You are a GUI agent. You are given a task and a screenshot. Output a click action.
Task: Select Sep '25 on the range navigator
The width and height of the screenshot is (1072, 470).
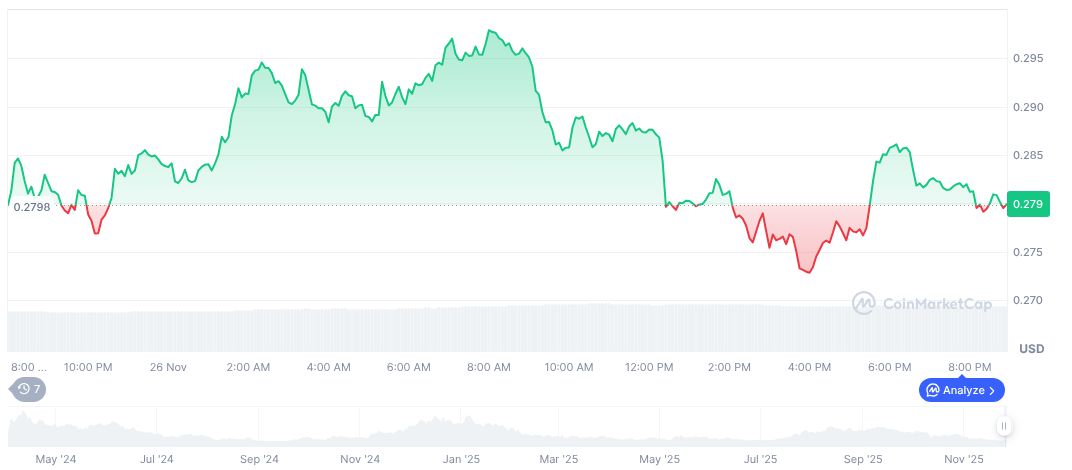point(862,459)
